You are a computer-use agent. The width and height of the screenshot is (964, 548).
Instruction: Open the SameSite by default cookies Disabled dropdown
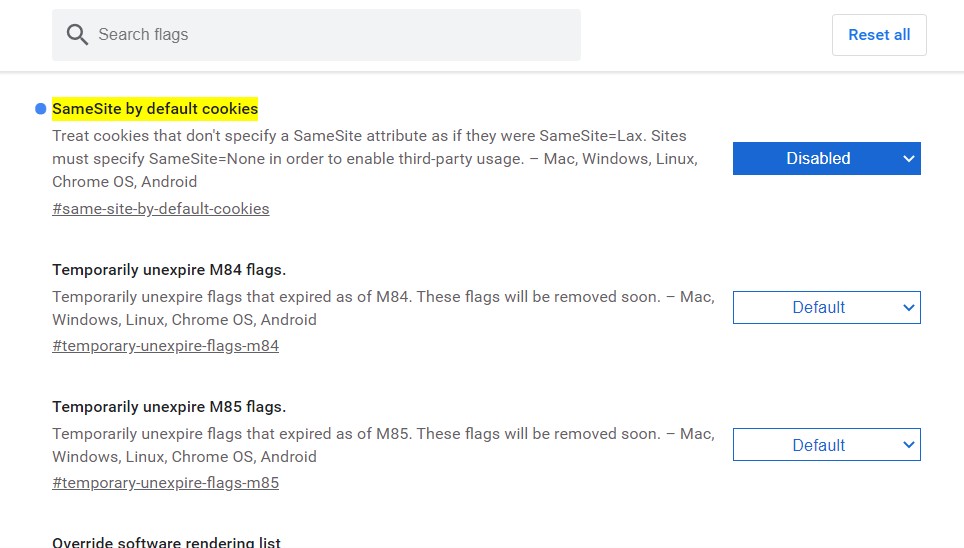(826, 159)
